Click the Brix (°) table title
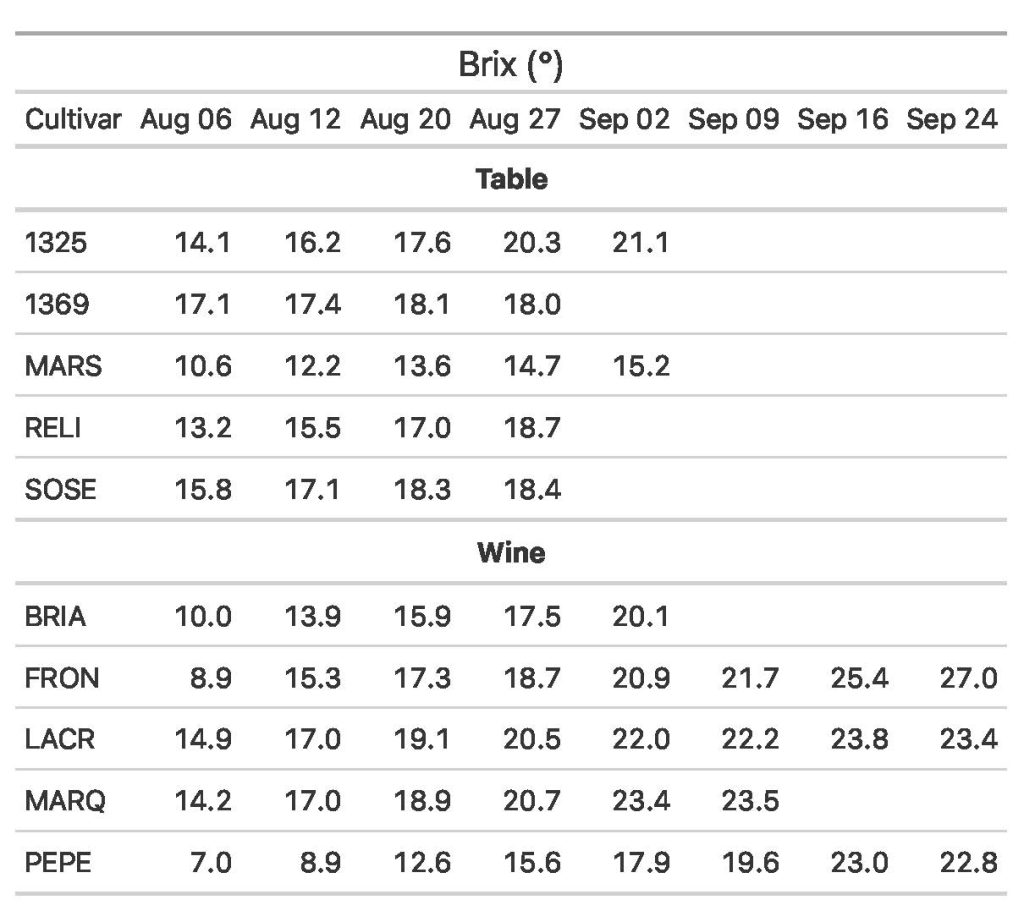The height and width of the screenshot is (922, 1024). (511, 67)
